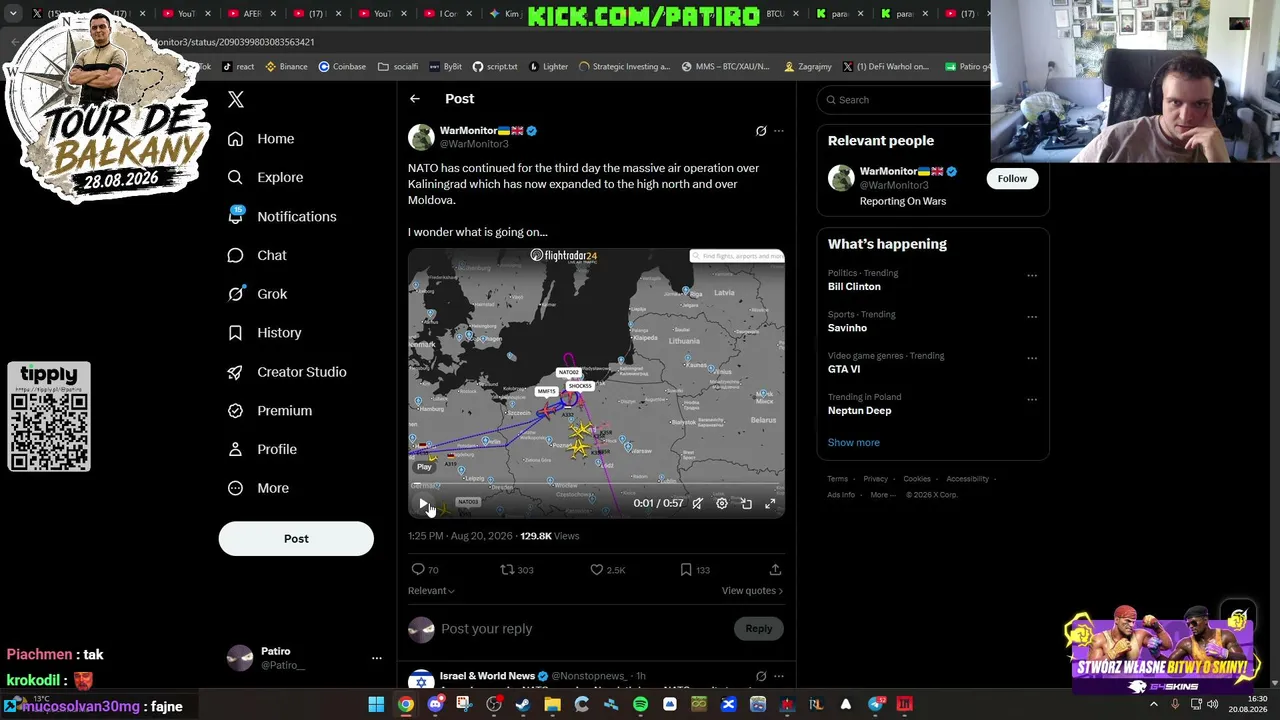Open video settings gear

point(722,504)
